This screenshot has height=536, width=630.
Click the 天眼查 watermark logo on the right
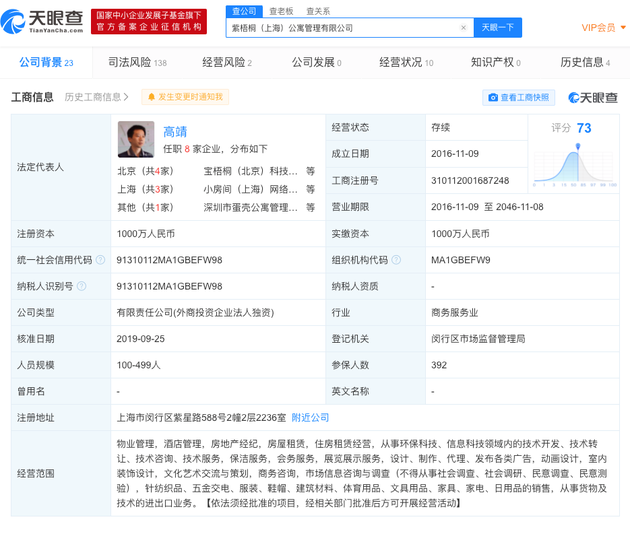click(592, 97)
